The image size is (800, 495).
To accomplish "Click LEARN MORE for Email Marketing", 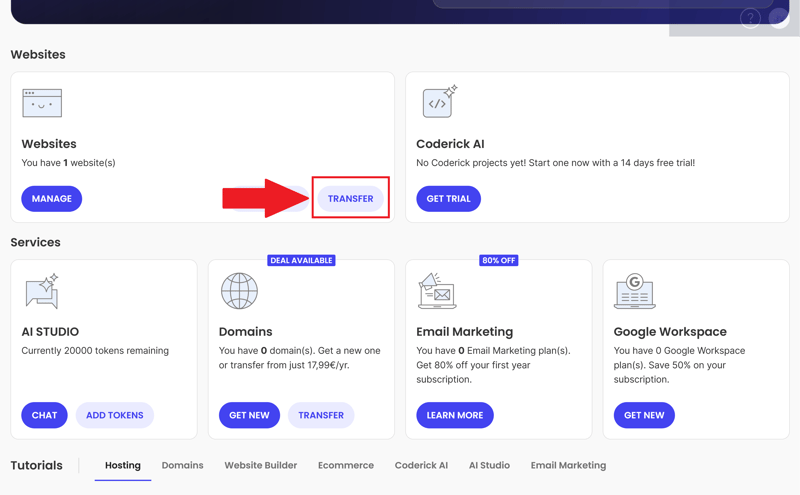I will coord(455,415).
